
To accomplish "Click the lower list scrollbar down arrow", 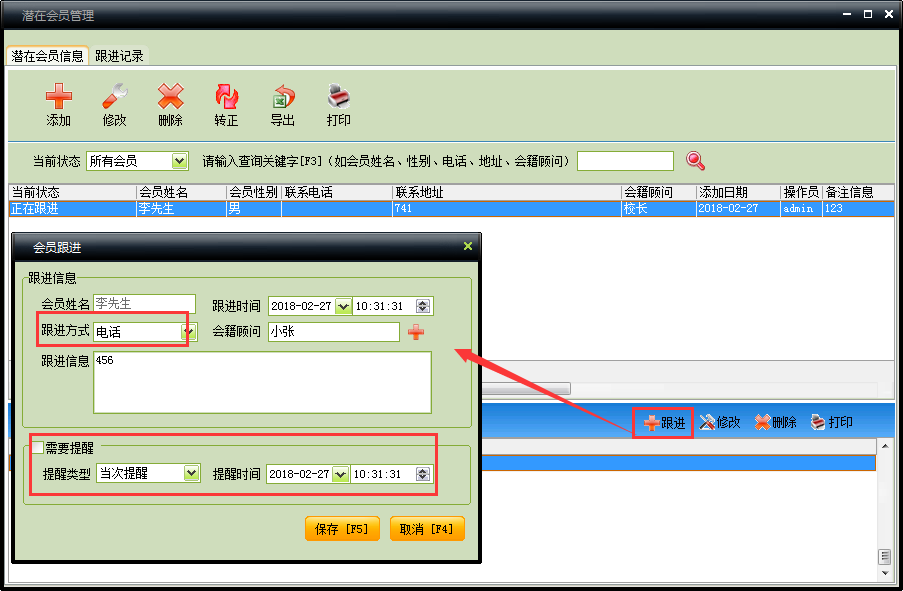I will [885, 573].
